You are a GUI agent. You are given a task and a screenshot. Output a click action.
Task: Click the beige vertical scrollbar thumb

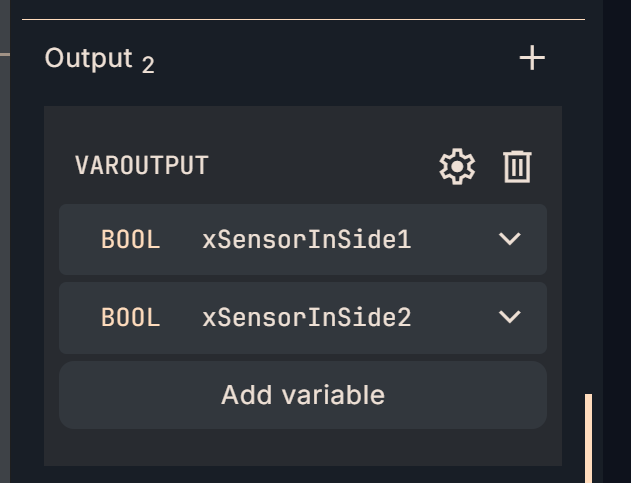click(589, 438)
